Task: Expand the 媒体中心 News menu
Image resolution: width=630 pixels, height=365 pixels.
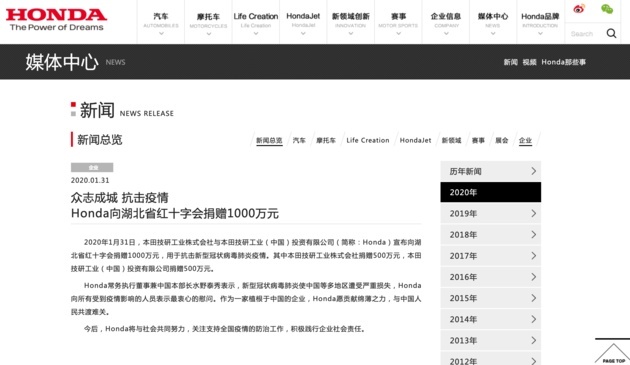Action: pyautogui.click(x=493, y=22)
